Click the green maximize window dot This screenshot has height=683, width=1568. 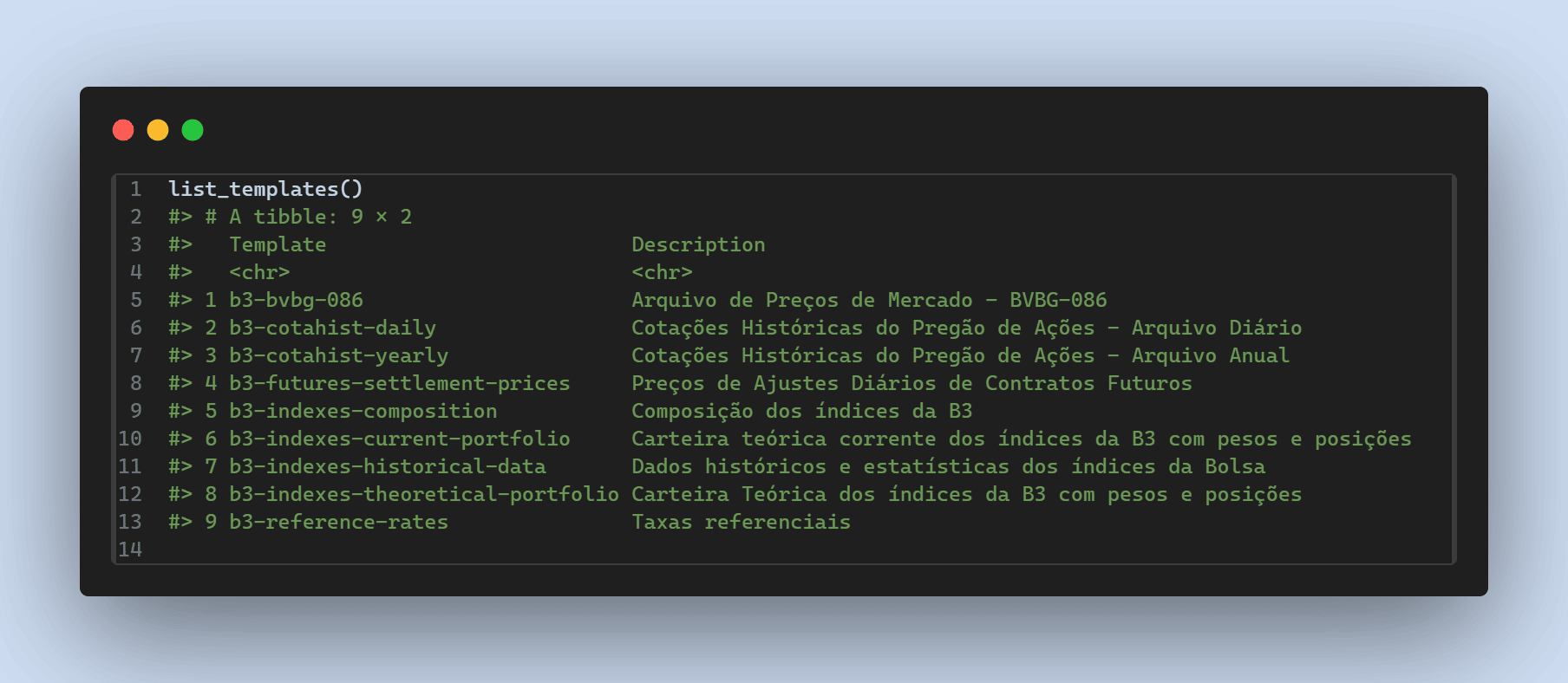(193, 130)
